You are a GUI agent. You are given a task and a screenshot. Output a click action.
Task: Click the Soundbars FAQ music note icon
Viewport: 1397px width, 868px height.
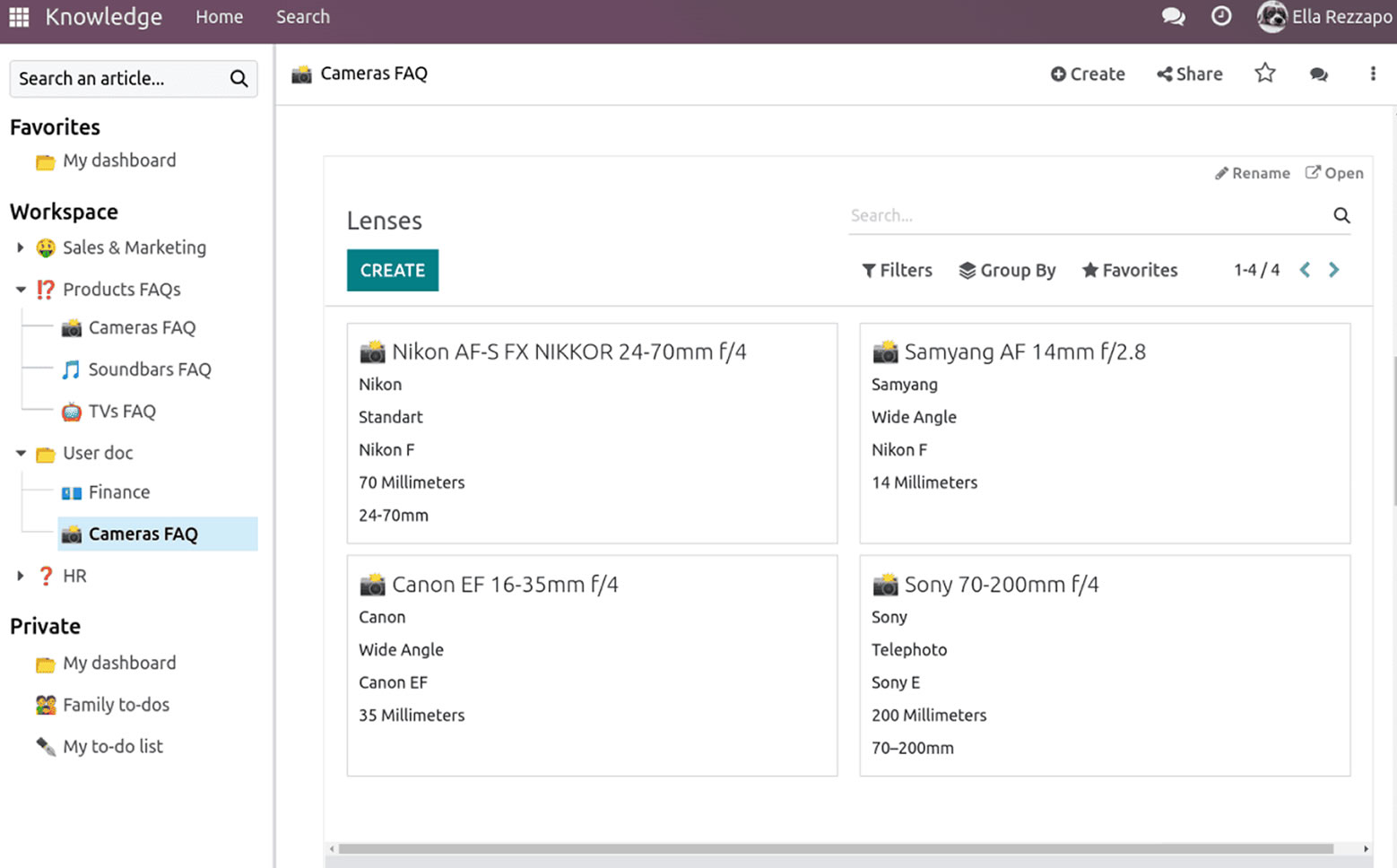coord(71,369)
